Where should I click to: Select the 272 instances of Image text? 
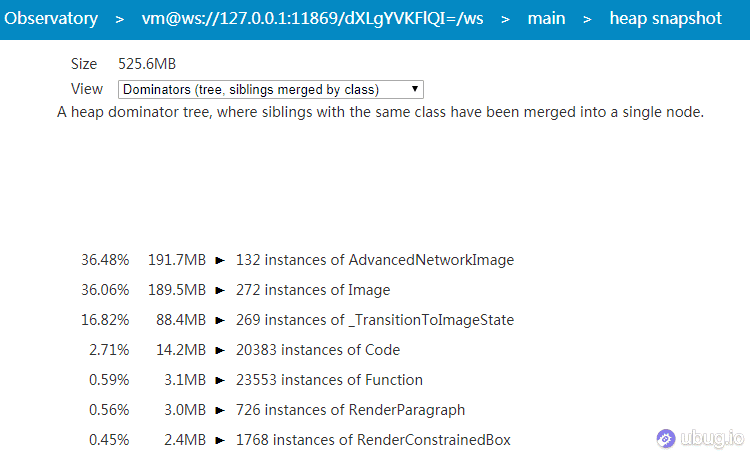[312, 290]
